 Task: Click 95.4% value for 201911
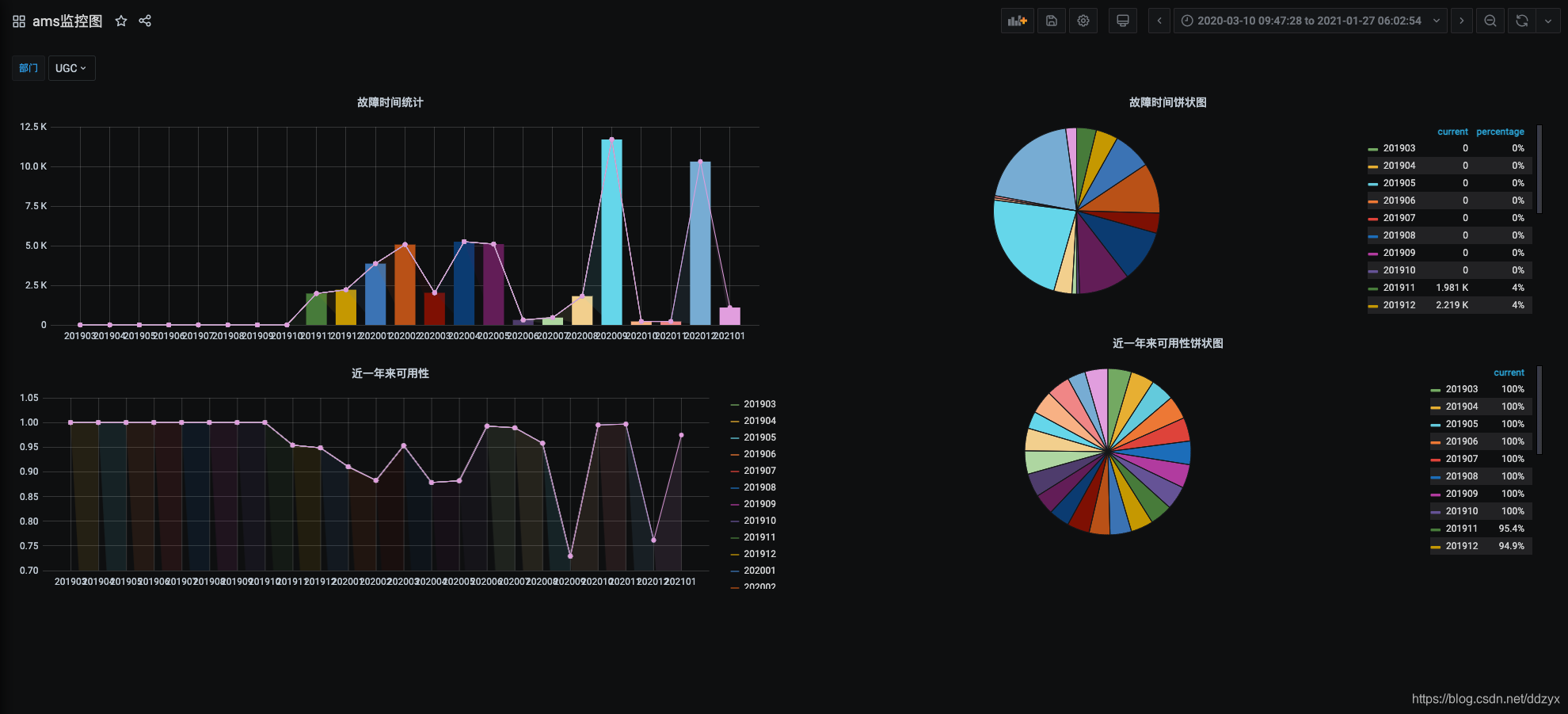pyautogui.click(x=1511, y=529)
